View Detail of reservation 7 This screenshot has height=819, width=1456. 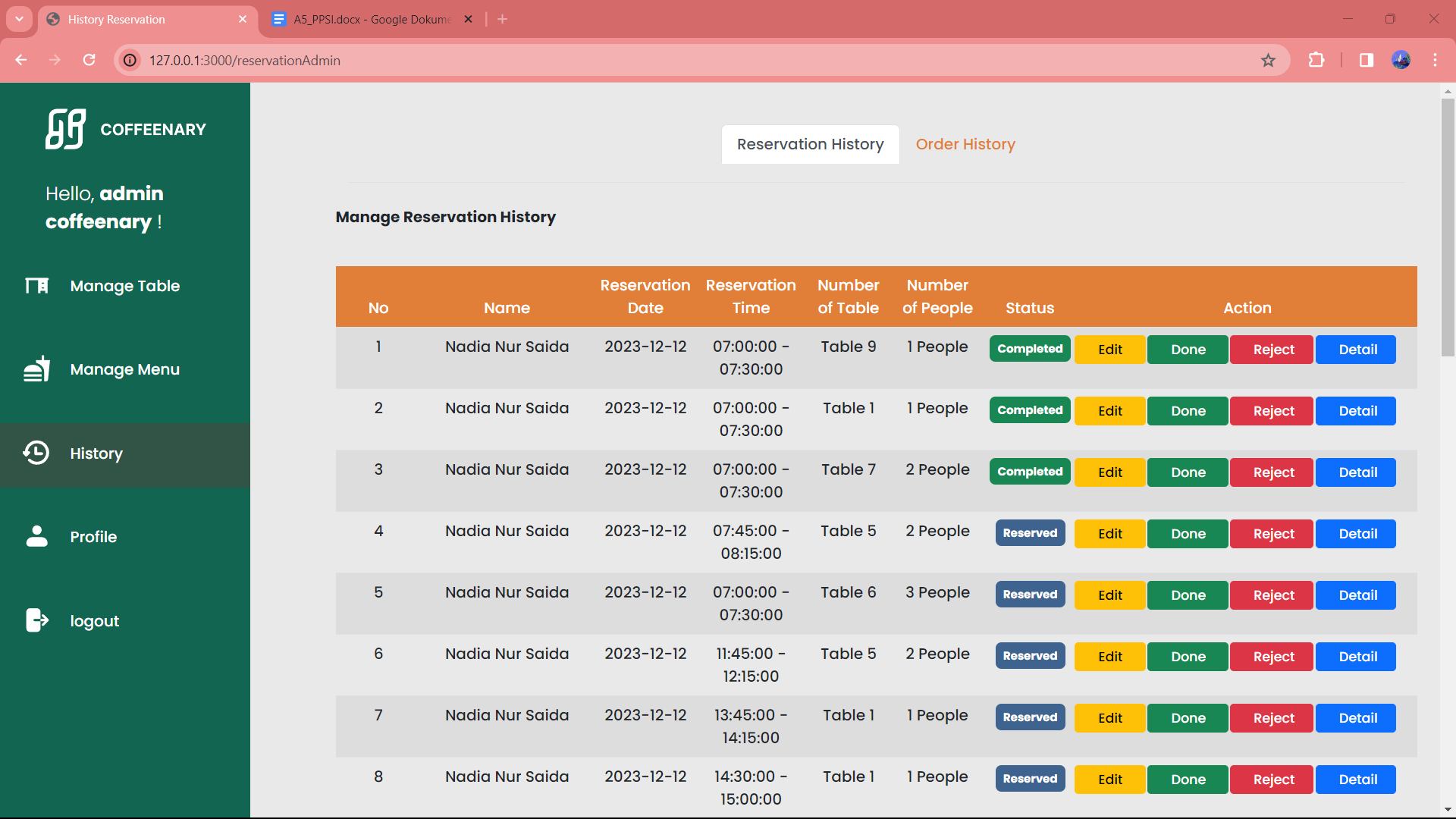point(1357,718)
